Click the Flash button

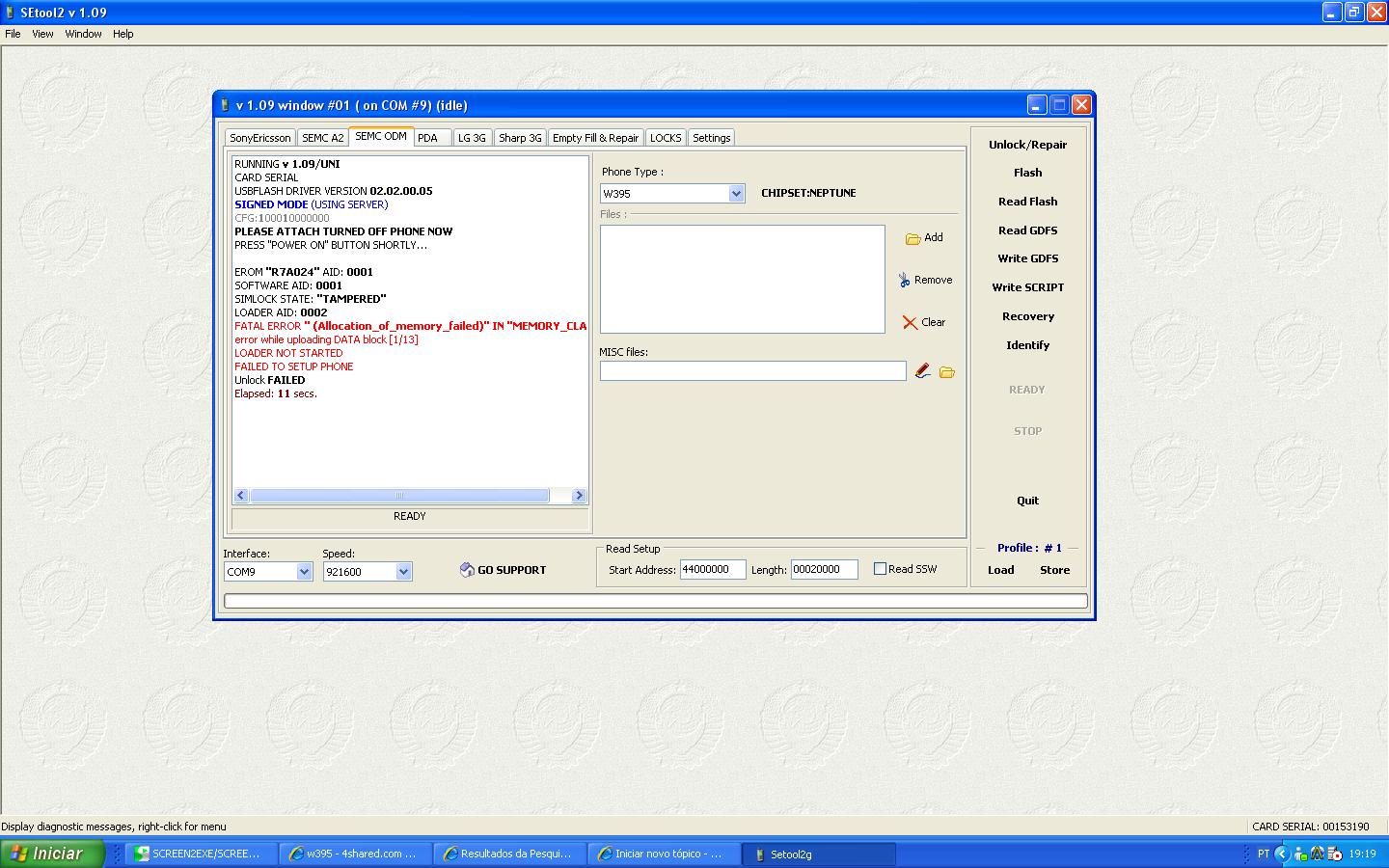point(1027,173)
